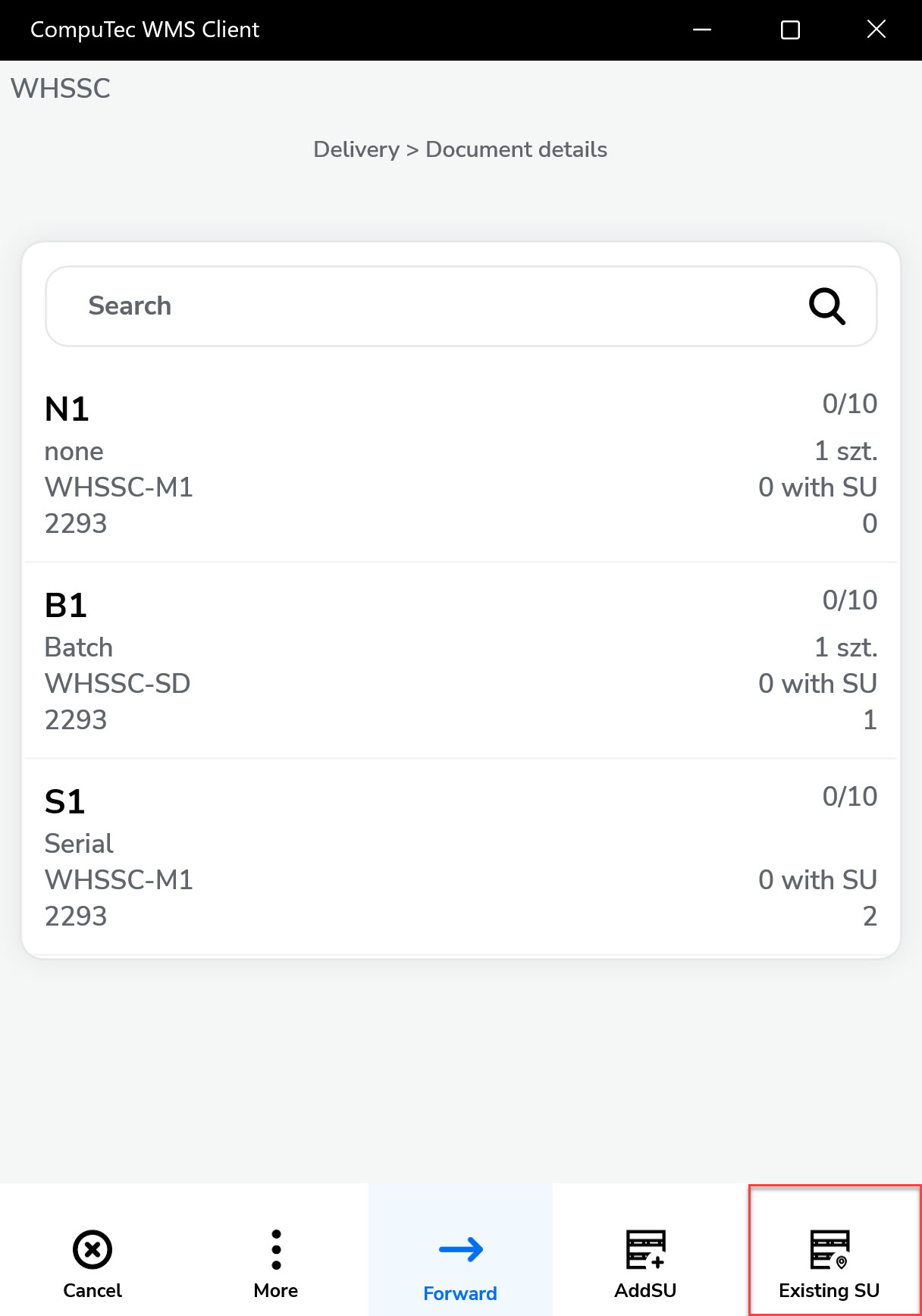Click the magnifying glass search icon
The image size is (922, 1316).
826,306
